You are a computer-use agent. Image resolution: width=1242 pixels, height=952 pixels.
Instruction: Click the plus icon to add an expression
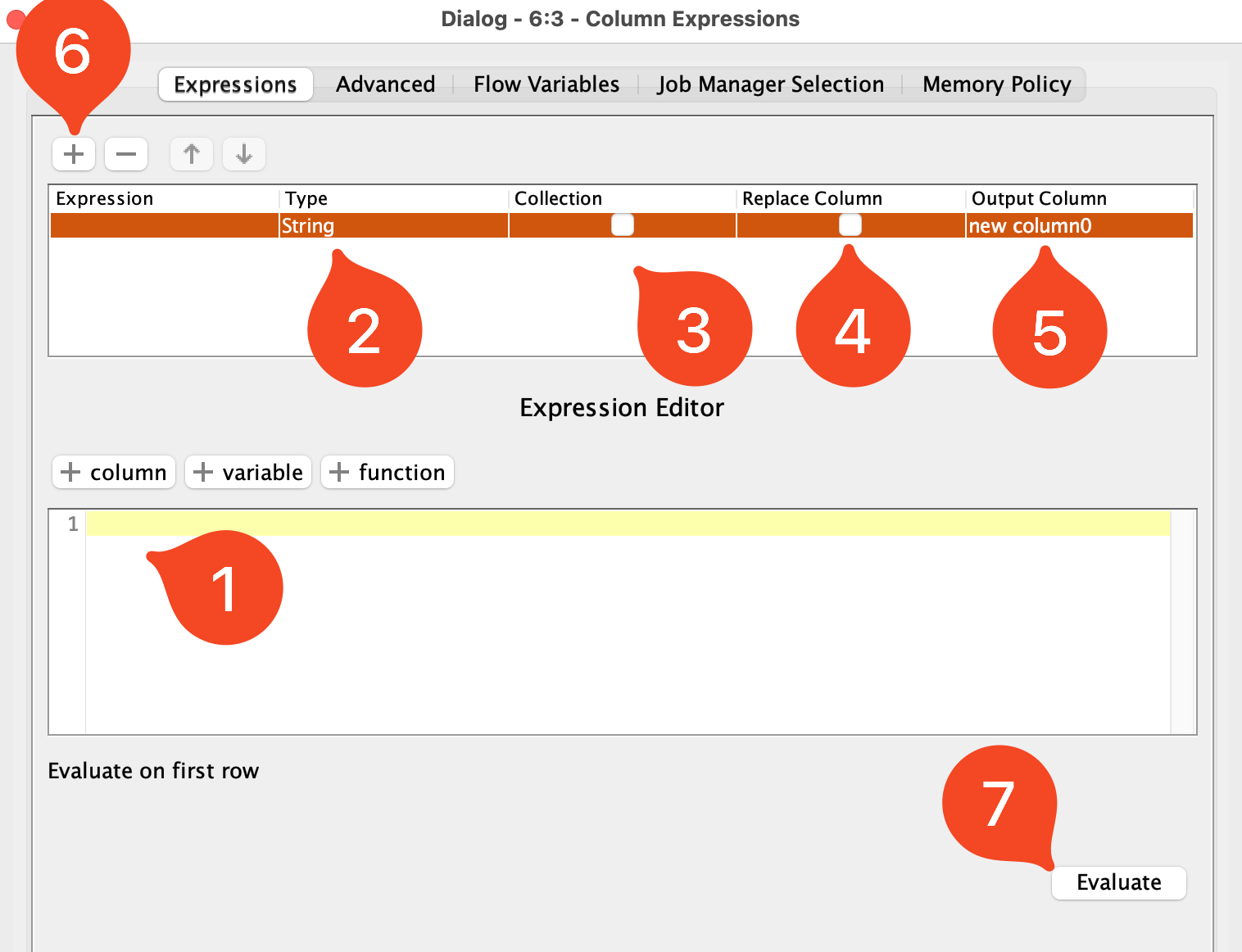(73, 154)
